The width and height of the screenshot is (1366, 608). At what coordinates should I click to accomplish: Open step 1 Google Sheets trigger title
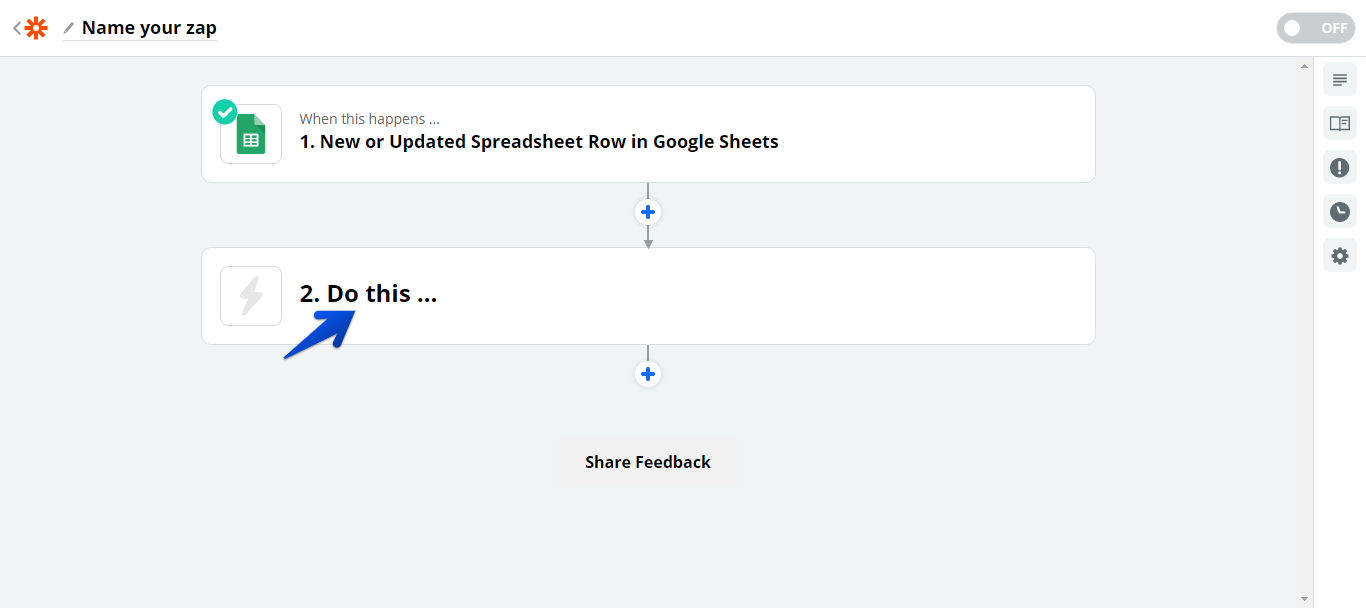tap(539, 142)
